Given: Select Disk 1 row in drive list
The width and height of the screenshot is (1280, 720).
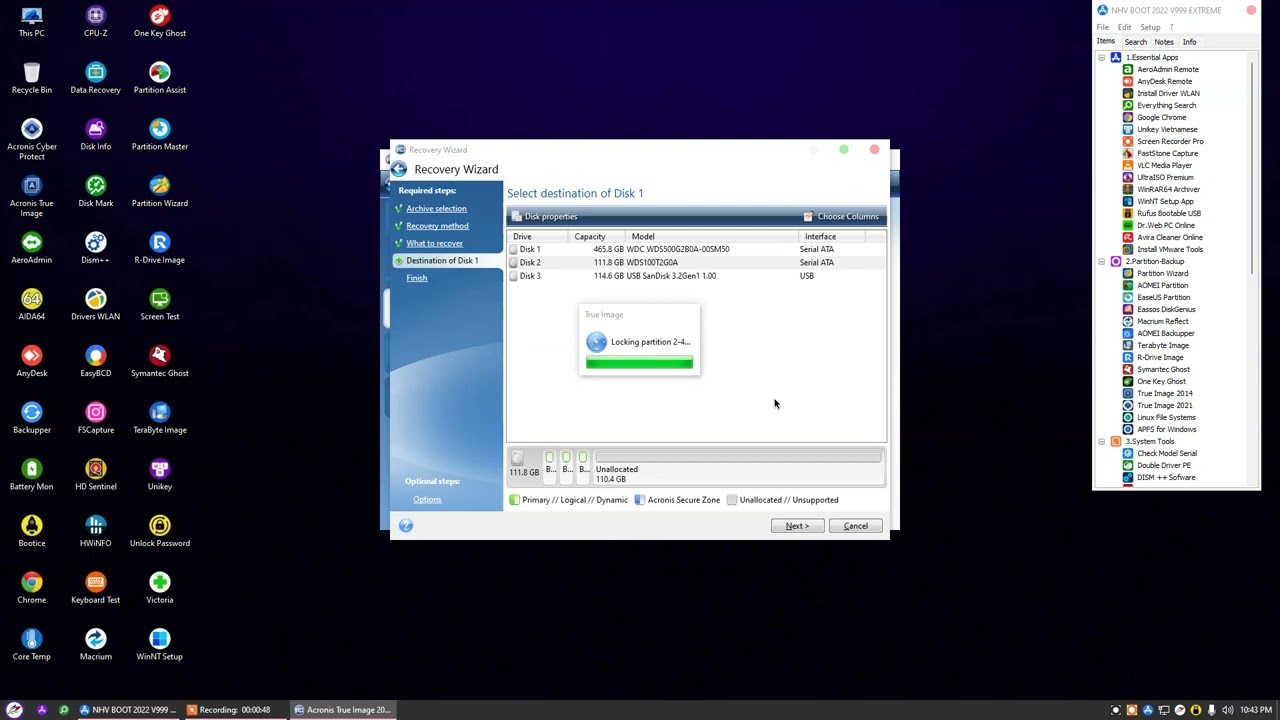Looking at the screenshot, I should (x=696, y=249).
